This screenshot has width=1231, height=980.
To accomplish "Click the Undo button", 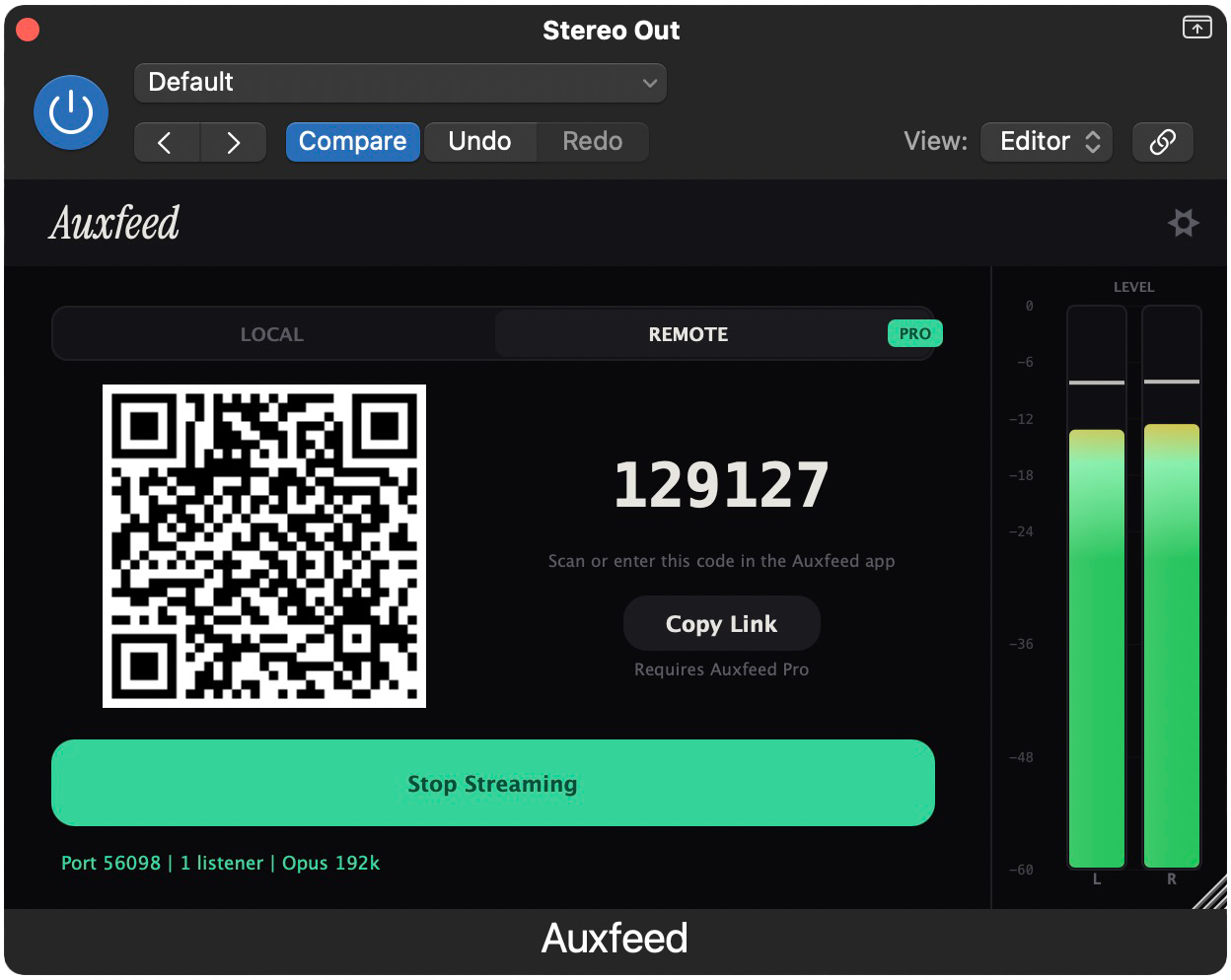I will tap(480, 141).
